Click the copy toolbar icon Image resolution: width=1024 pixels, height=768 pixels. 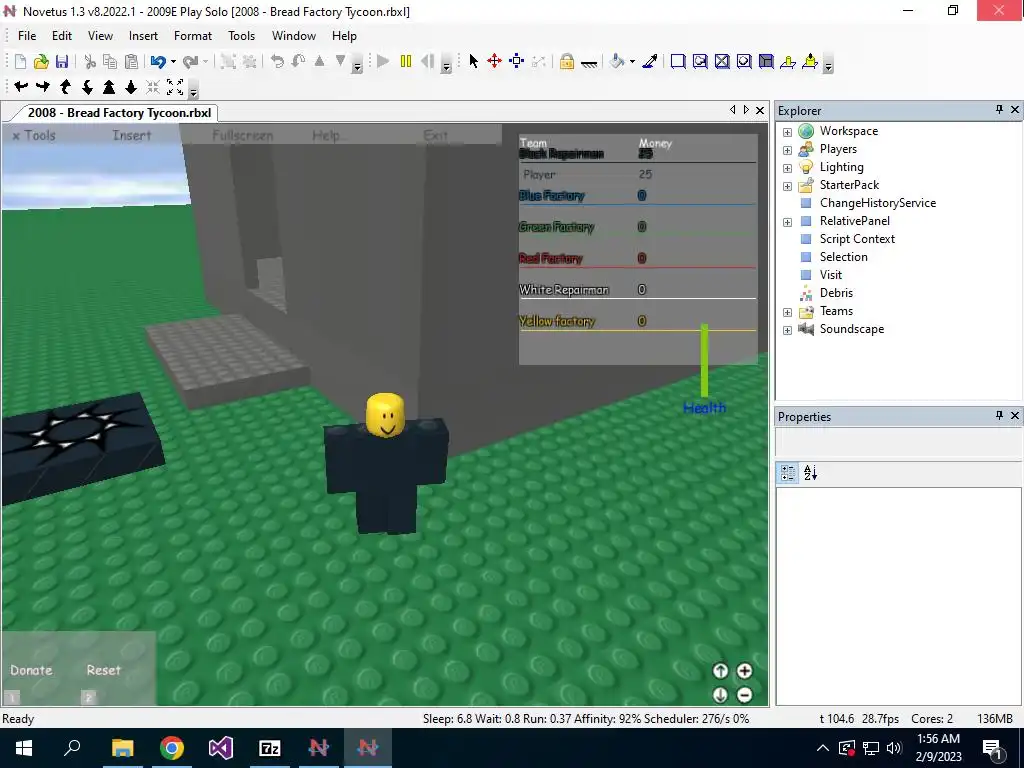click(x=110, y=61)
